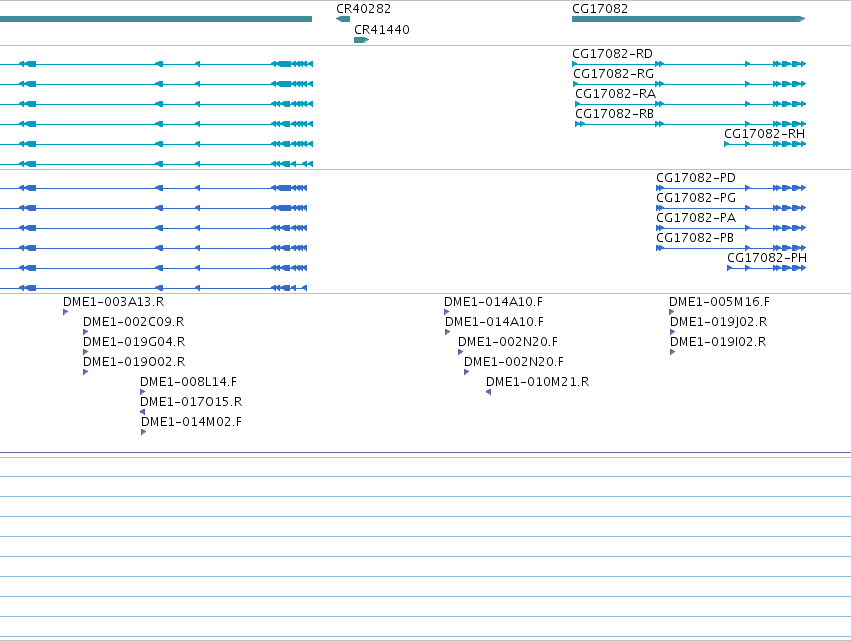Click the purple arrow under DME1-008L14.F

tap(143, 392)
